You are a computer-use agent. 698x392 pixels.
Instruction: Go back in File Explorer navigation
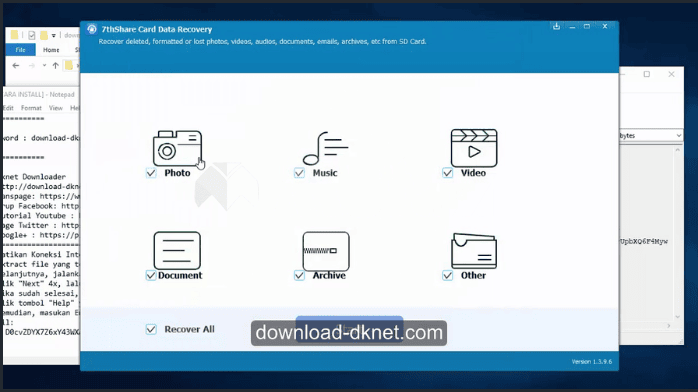point(16,66)
